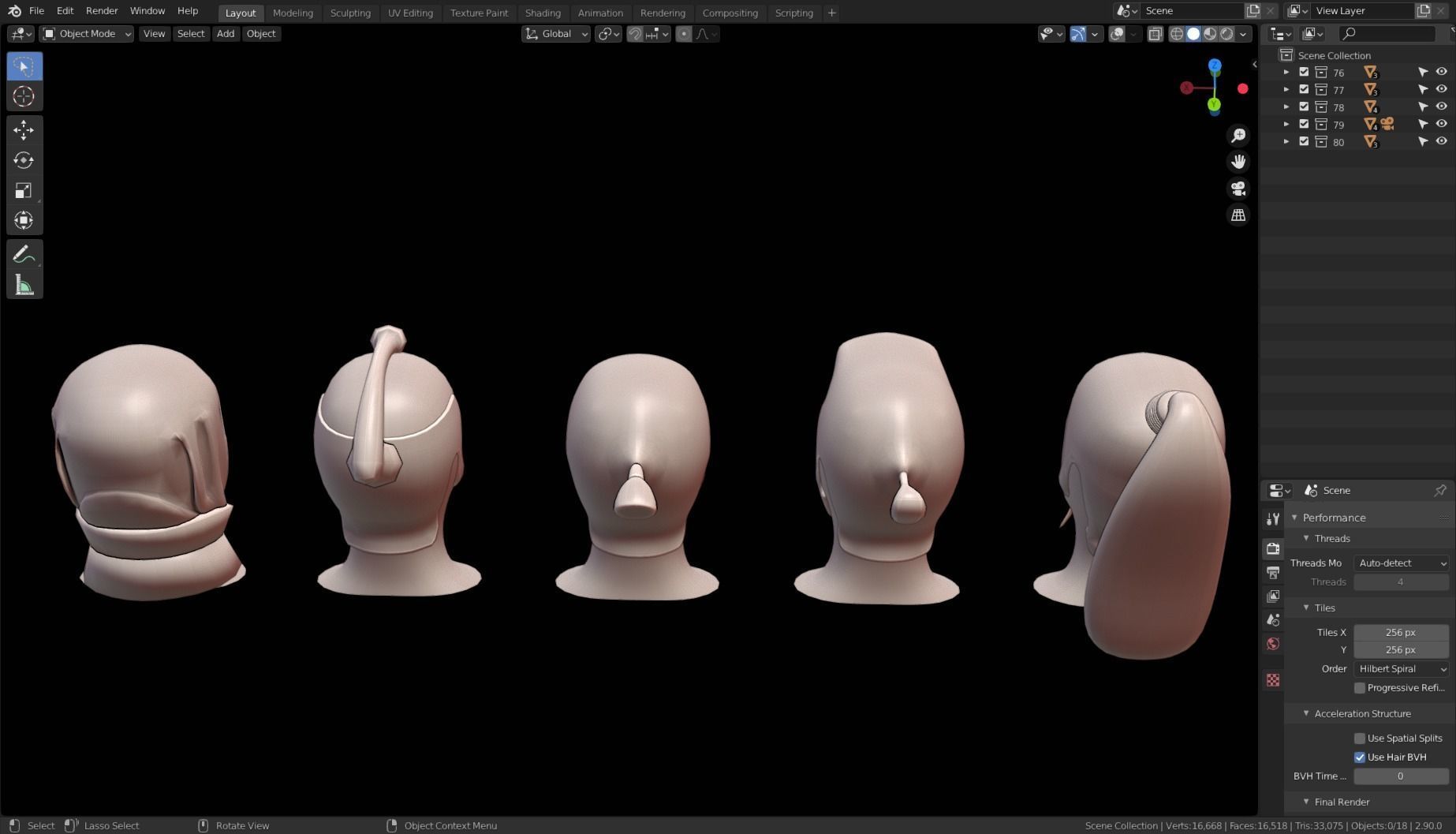Screen dimensions: 1456x834
Task: Click the BVH Time Steps value field
Action: pos(1401,776)
